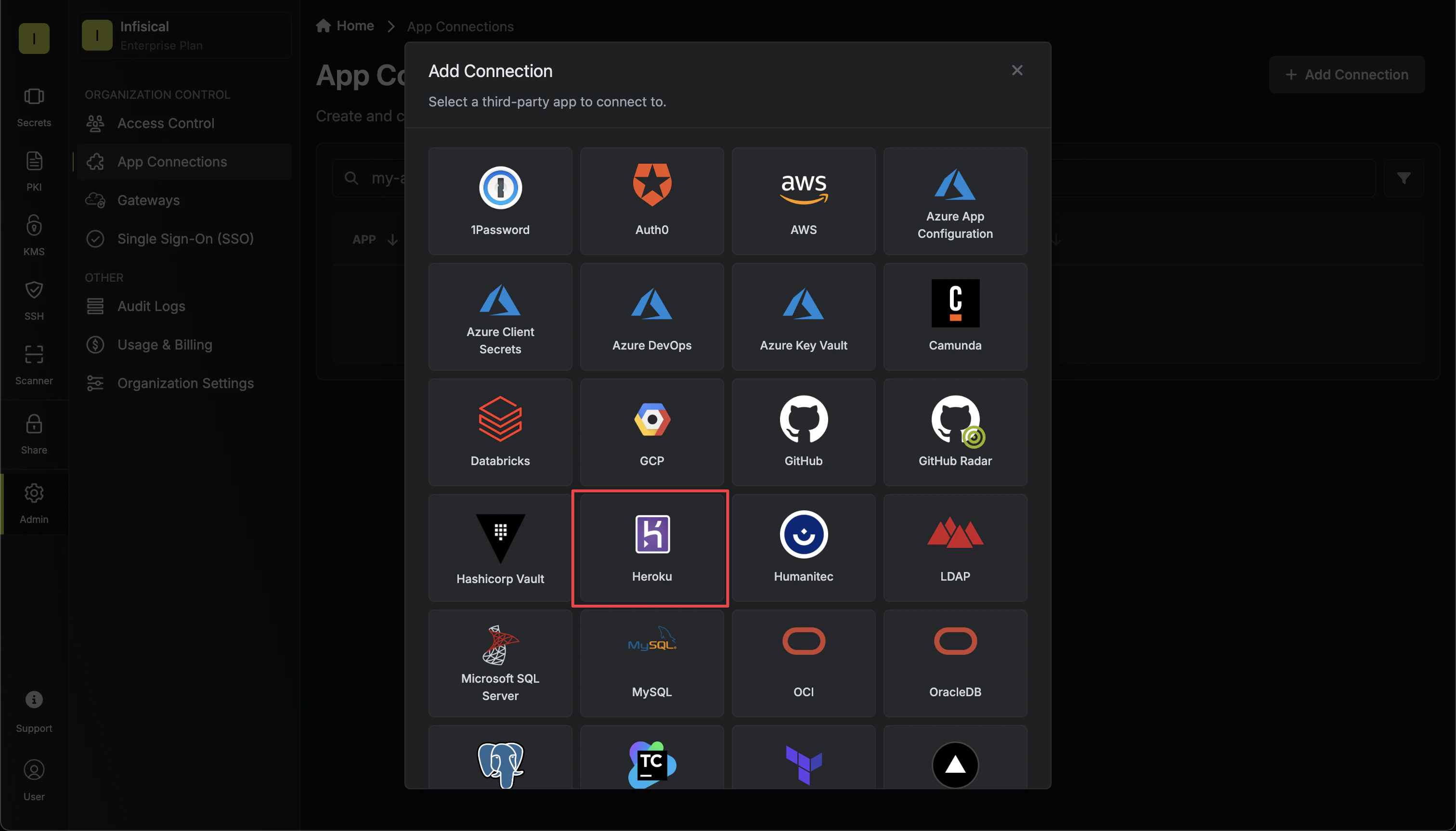Image resolution: width=1456 pixels, height=831 pixels.
Task: Choose the PostgreSQL elephant tile
Action: 500,757
